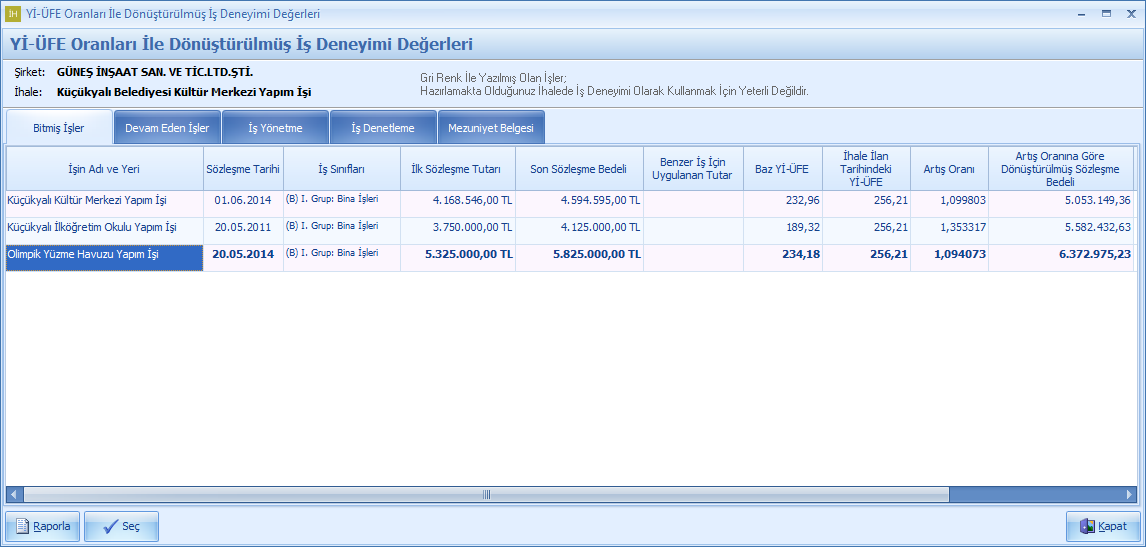Viewport: 1146px width, 547px height.
Task: Click the Son Sözleşme Bedeli column header
Action: coord(578,169)
